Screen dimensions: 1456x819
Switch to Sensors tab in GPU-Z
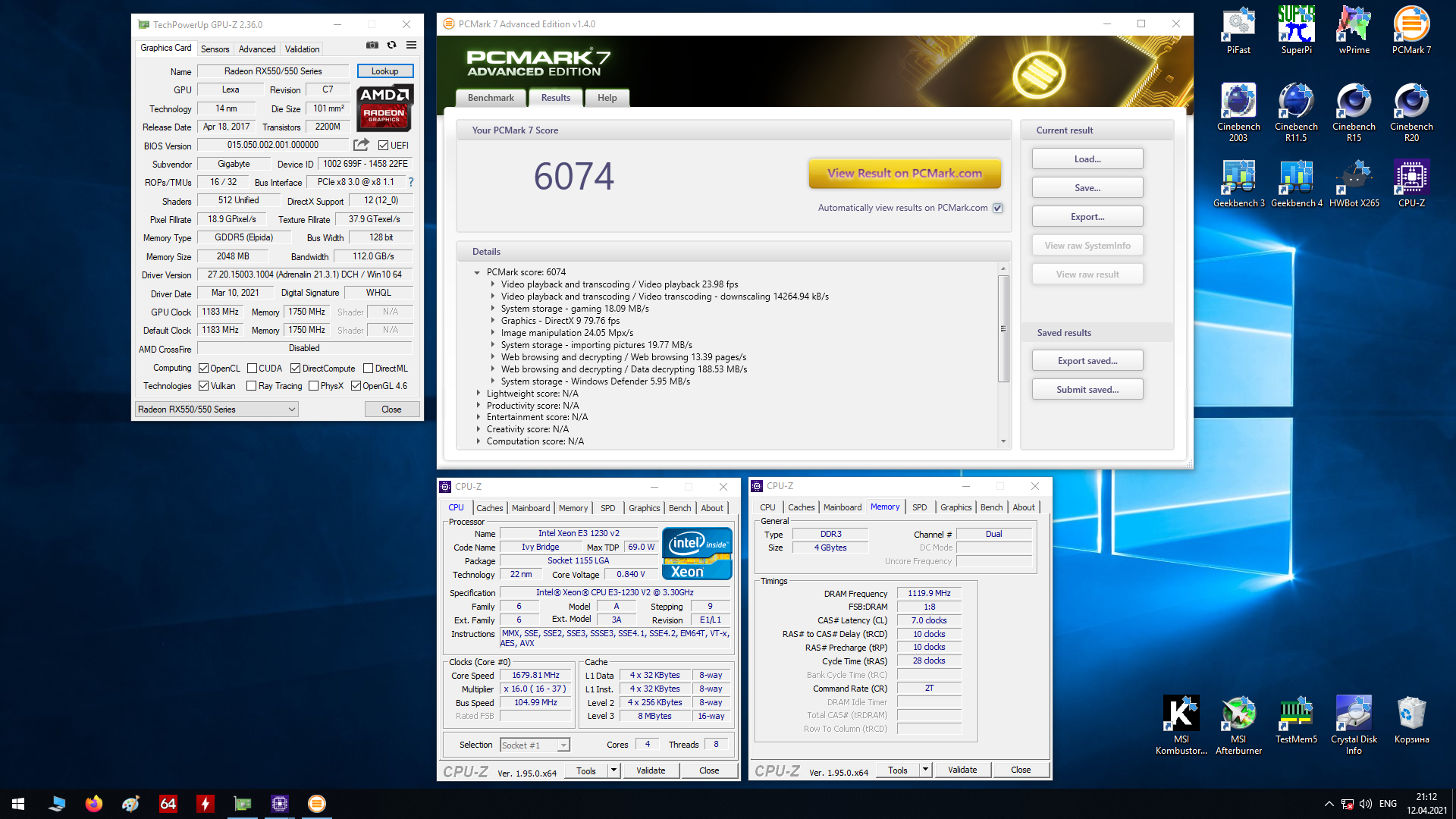(215, 49)
